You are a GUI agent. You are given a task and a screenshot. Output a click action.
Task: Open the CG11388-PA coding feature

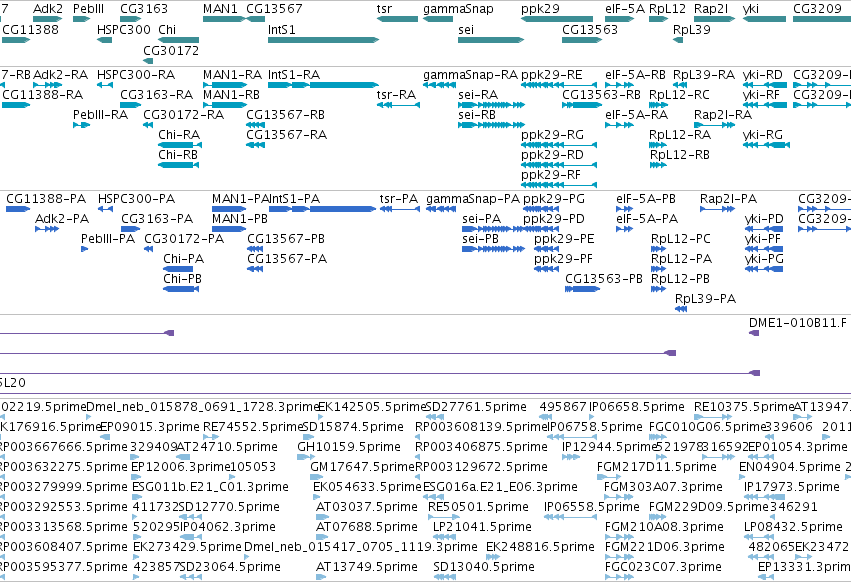pyautogui.click(x=17, y=209)
